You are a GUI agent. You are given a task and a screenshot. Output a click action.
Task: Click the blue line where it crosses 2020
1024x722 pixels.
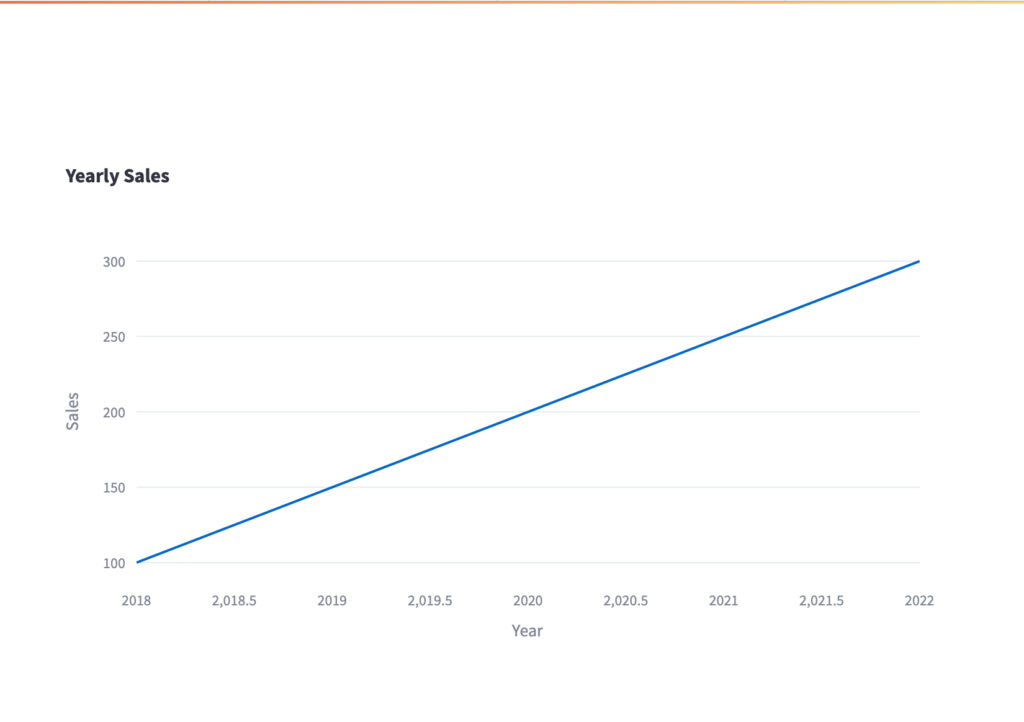(x=528, y=412)
